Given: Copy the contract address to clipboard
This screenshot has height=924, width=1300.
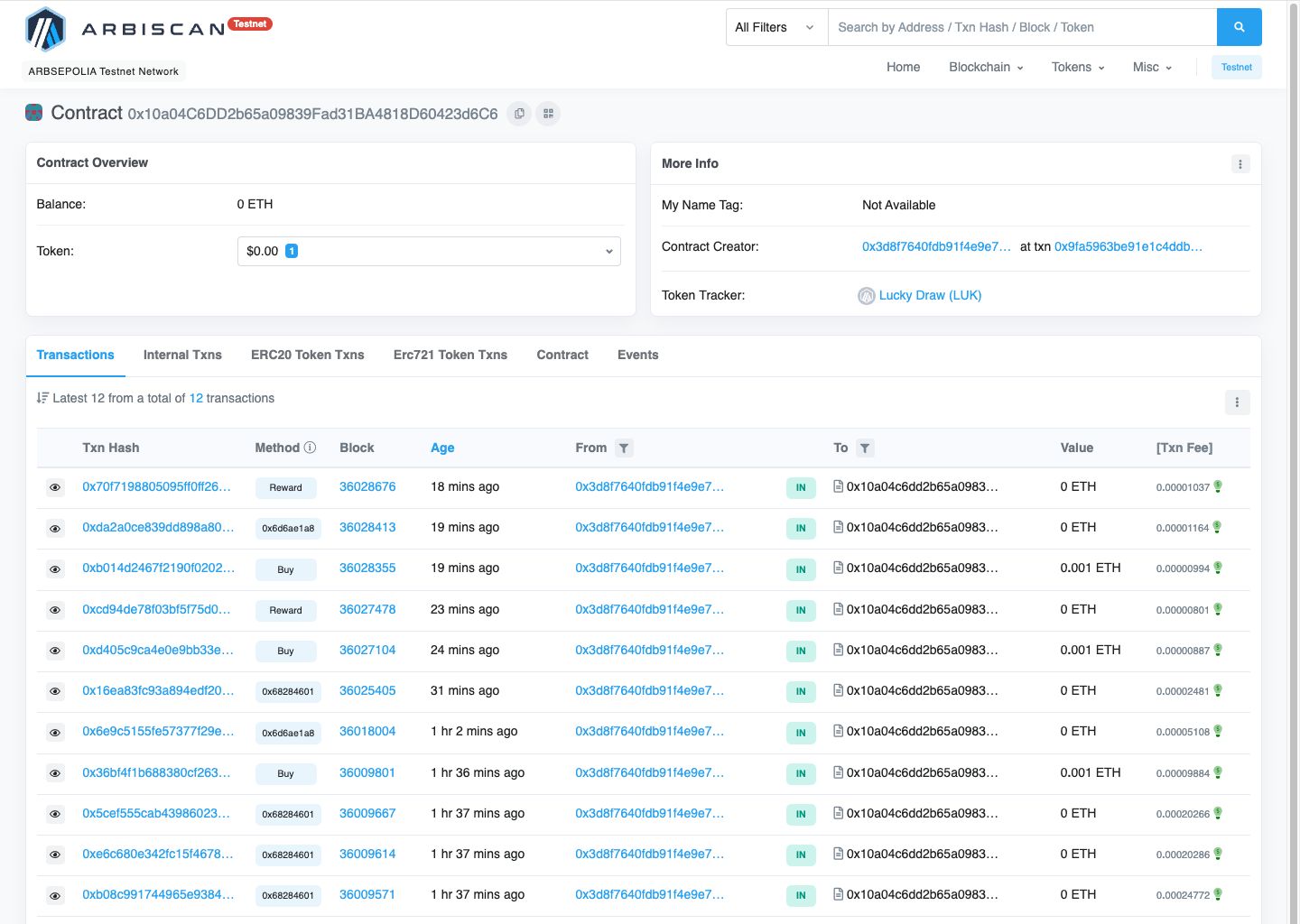Looking at the screenshot, I should (519, 114).
